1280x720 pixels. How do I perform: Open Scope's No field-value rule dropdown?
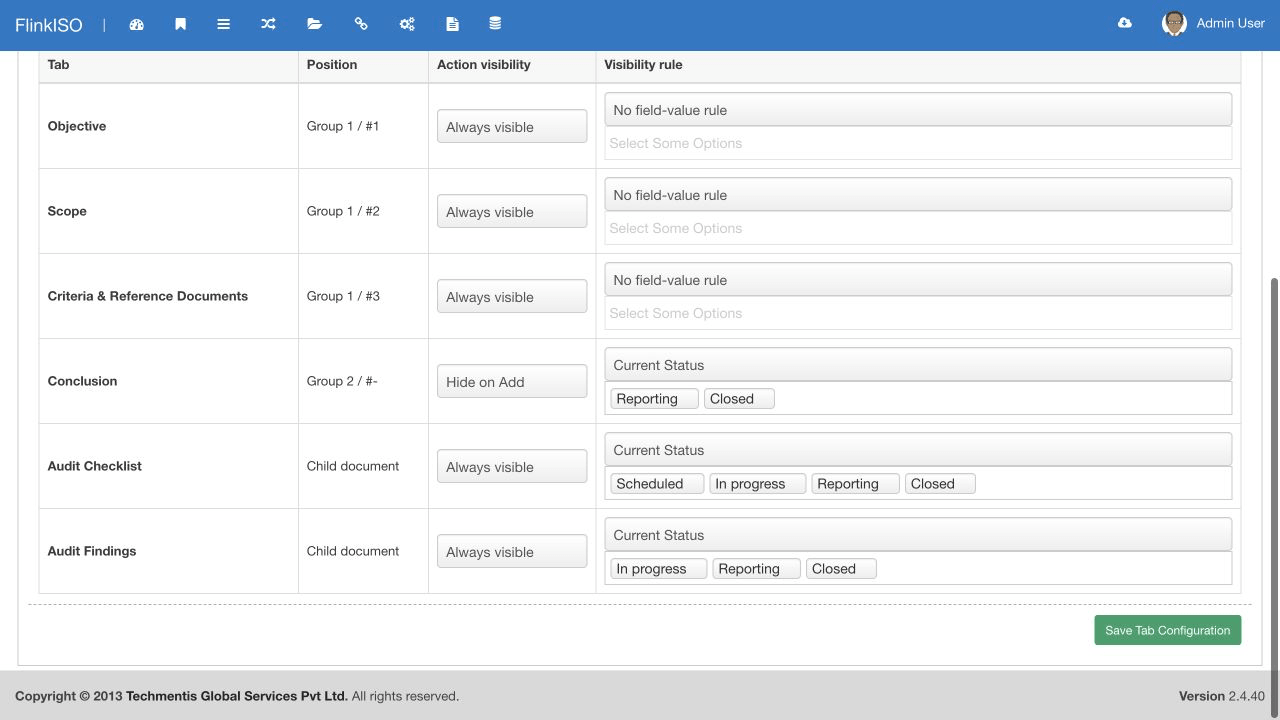pos(918,195)
